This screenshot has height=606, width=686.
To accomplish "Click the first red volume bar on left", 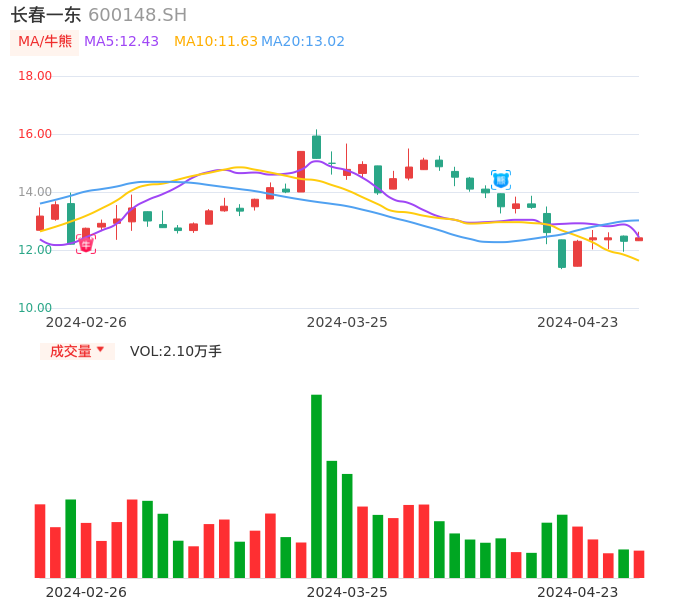I will pos(40,541).
